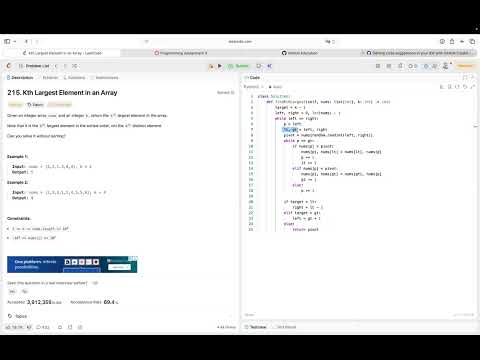Screen dimensions: 480x360
Task: Toggle the Auto editor mode selector
Action: [x=275, y=87]
